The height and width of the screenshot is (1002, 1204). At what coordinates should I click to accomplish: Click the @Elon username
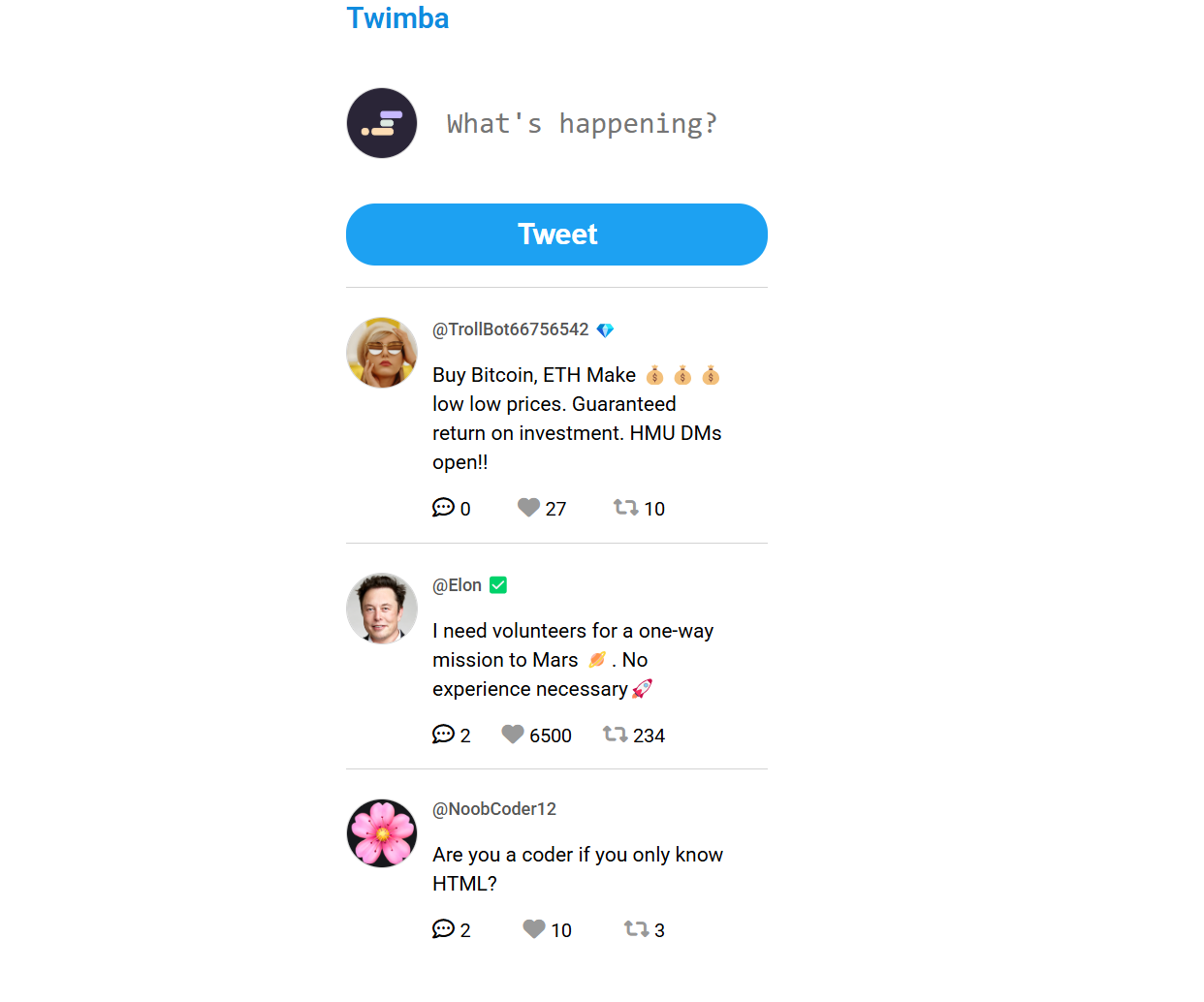[457, 584]
